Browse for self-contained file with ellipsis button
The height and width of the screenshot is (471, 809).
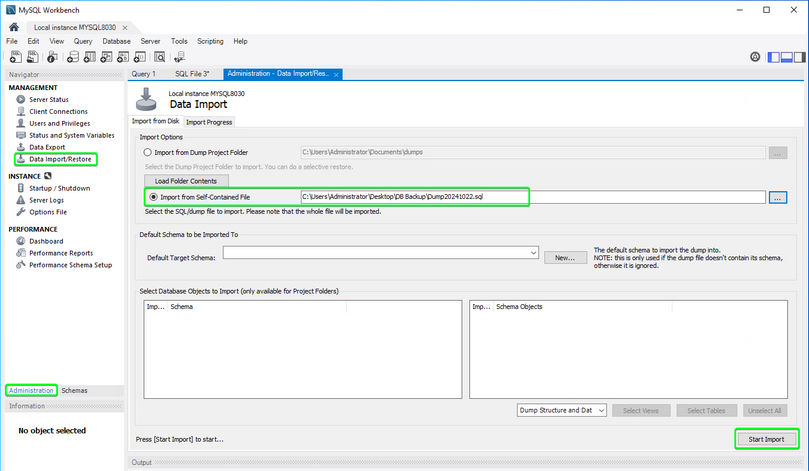tap(778, 198)
